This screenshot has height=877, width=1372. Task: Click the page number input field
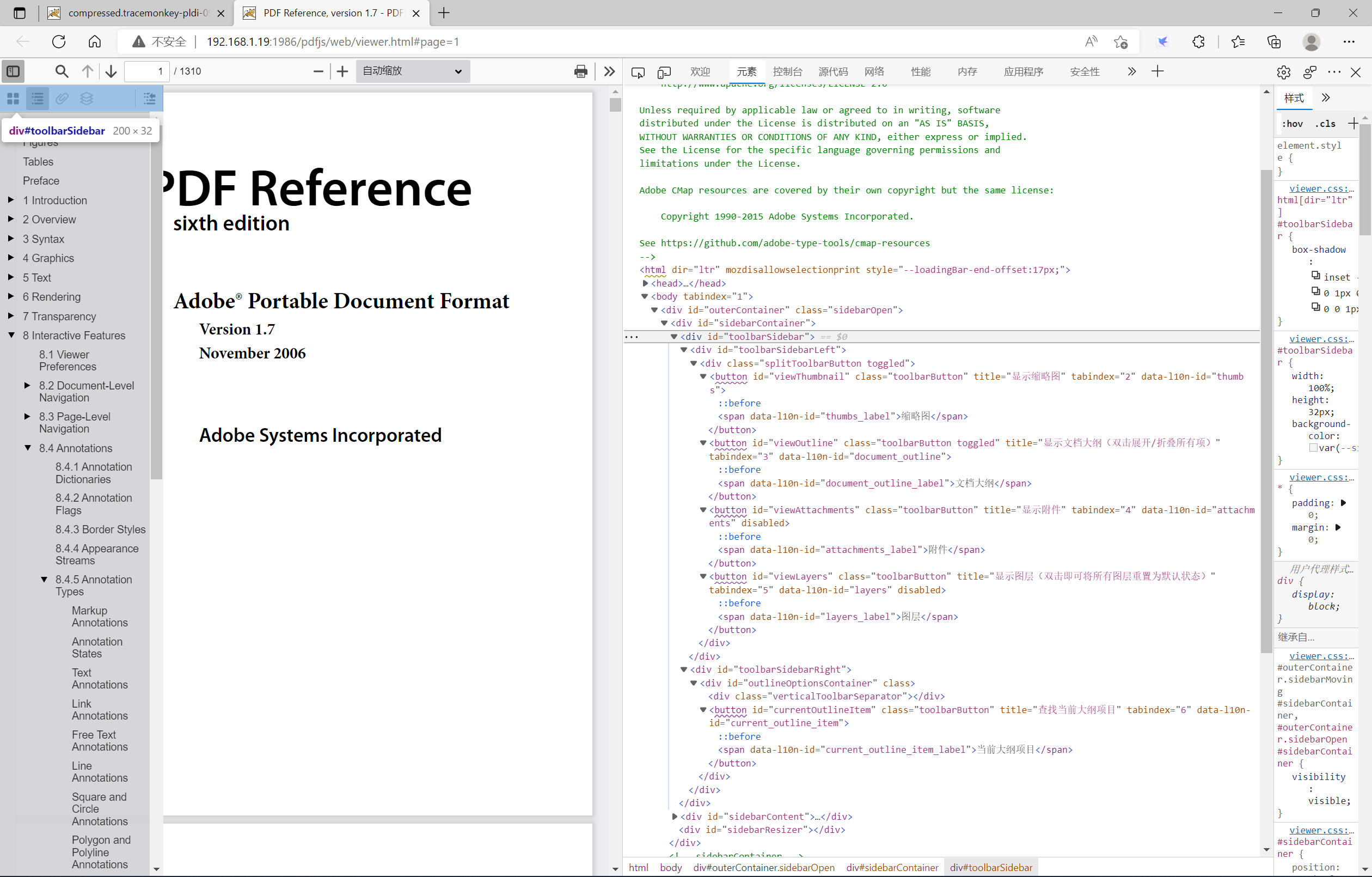tap(147, 71)
